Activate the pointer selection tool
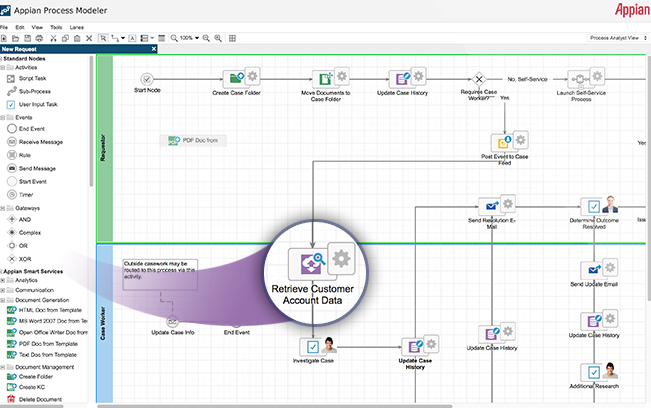This screenshot has height=408, width=651. coord(103,38)
